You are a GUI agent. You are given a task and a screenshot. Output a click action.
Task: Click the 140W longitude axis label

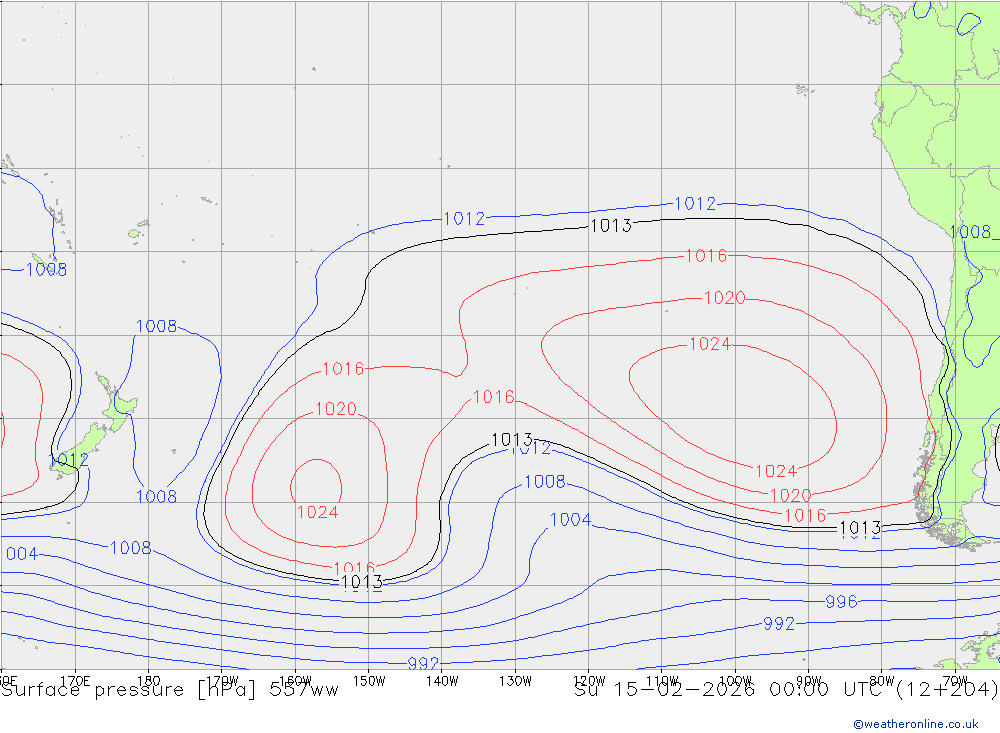(x=442, y=680)
